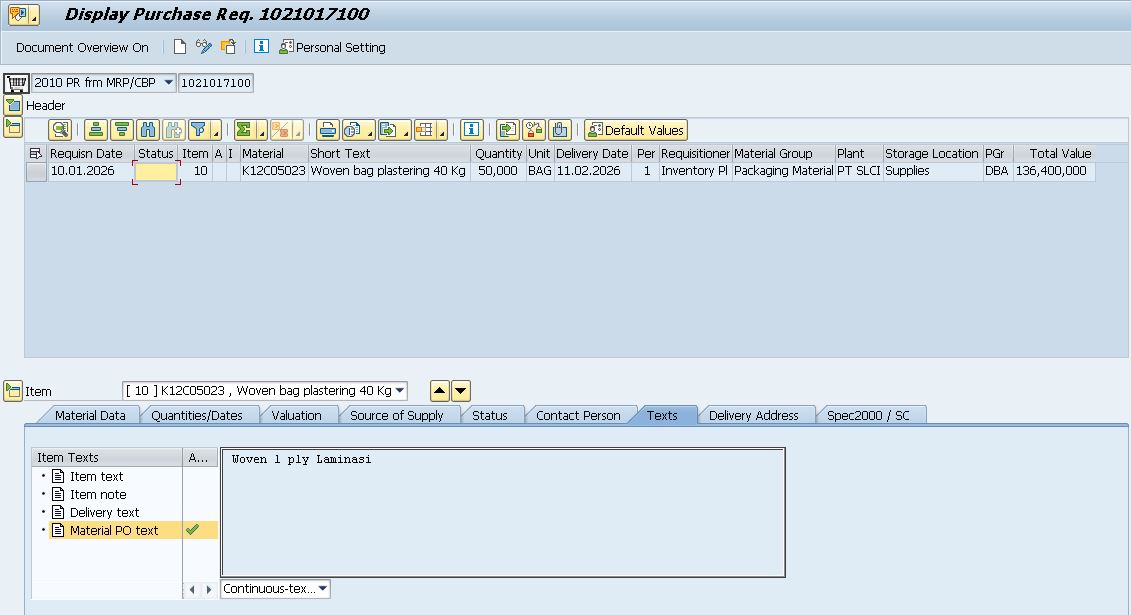Click the Create new document icon
The height and width of the screenshot is (615, 1131).
[x=180, y=47]
